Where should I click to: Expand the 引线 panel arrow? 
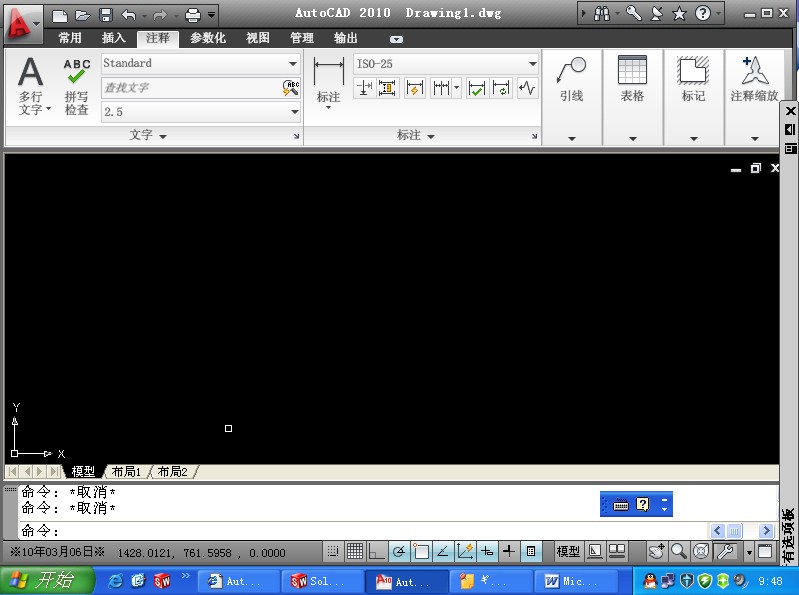[572, 139]
